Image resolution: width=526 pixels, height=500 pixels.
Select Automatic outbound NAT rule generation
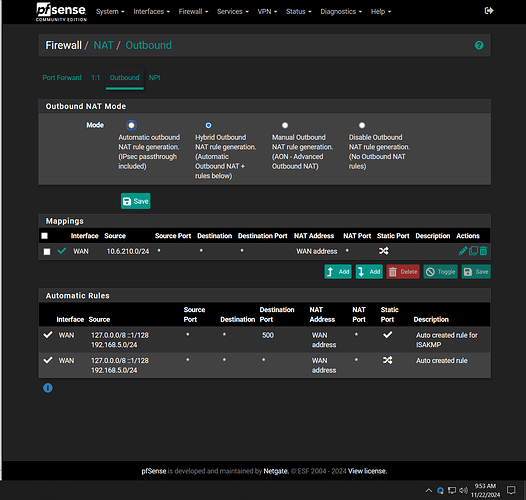[x=131, y=125]
